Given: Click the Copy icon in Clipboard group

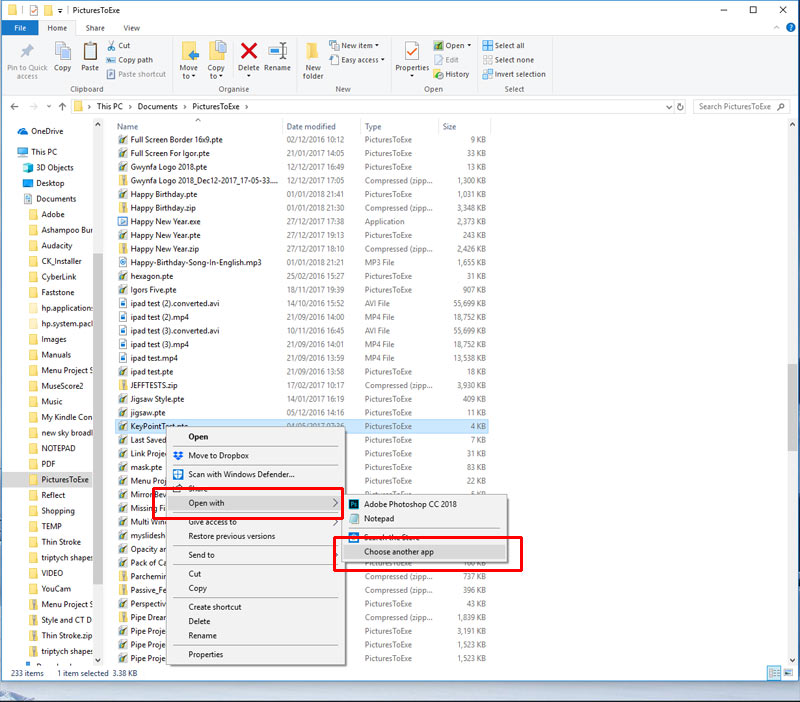Looking at the screenshot, I should (63, 54).
